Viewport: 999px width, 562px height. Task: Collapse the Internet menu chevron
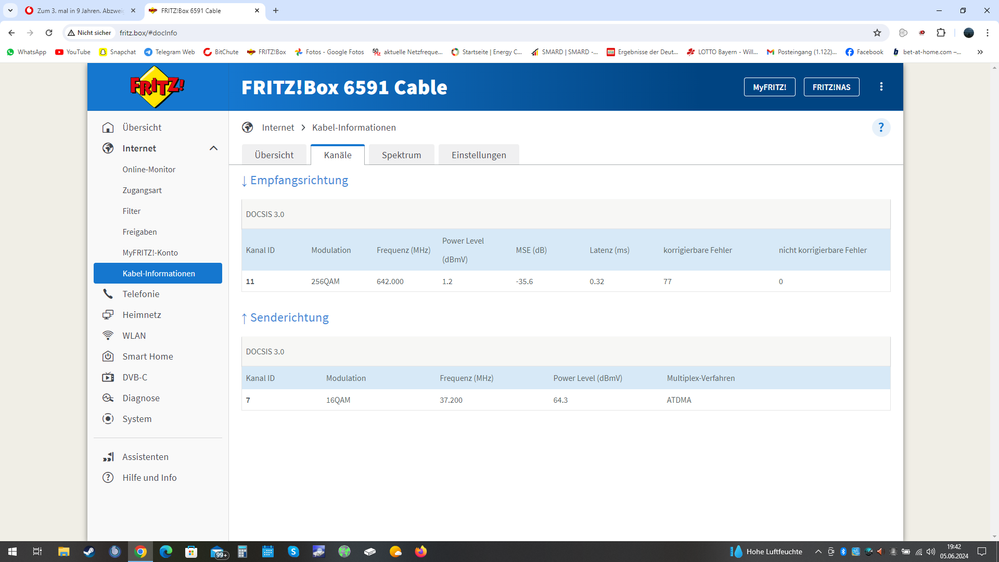click(x=213, y=148)
